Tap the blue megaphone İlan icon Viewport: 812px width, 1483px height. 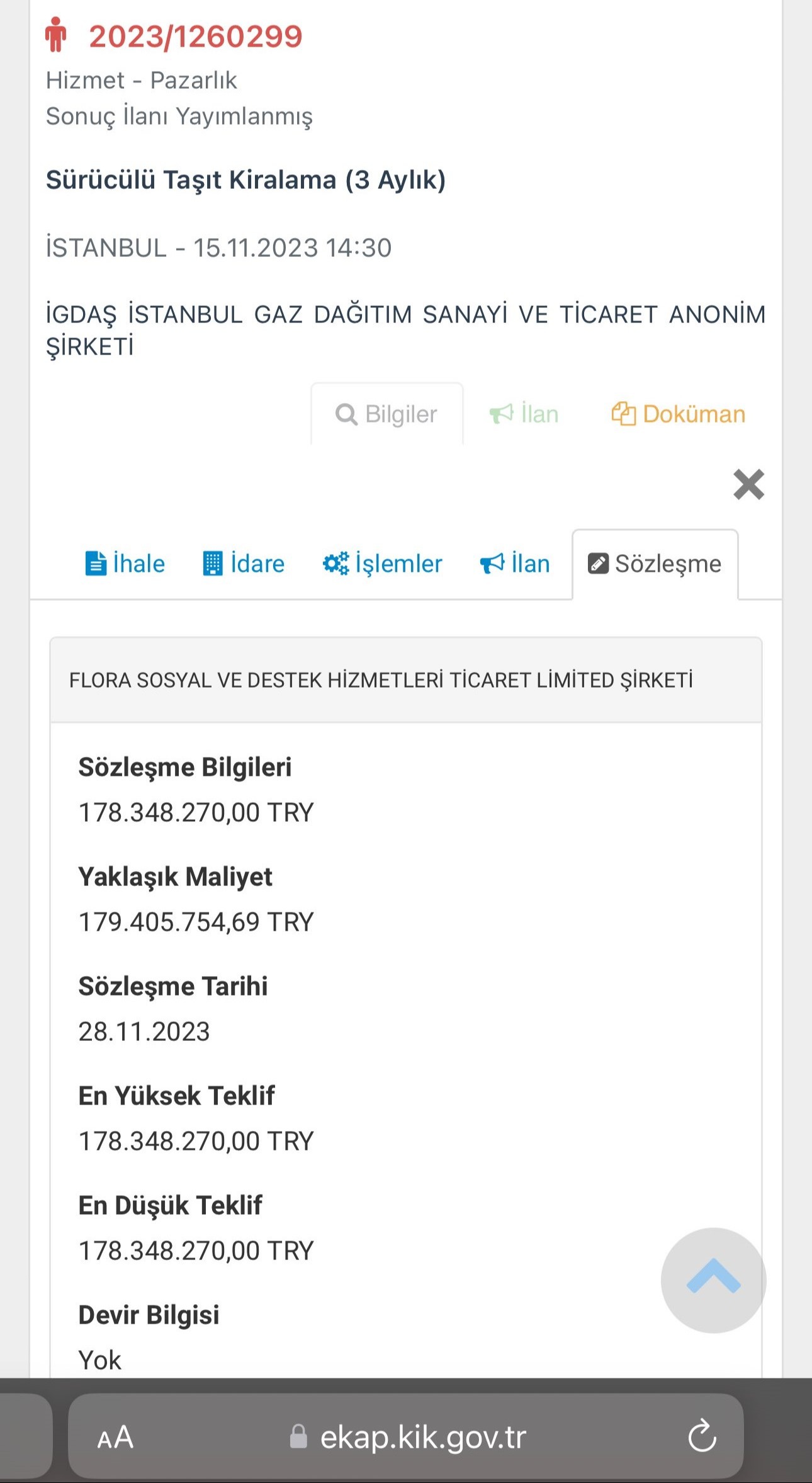tap(492, 564)
